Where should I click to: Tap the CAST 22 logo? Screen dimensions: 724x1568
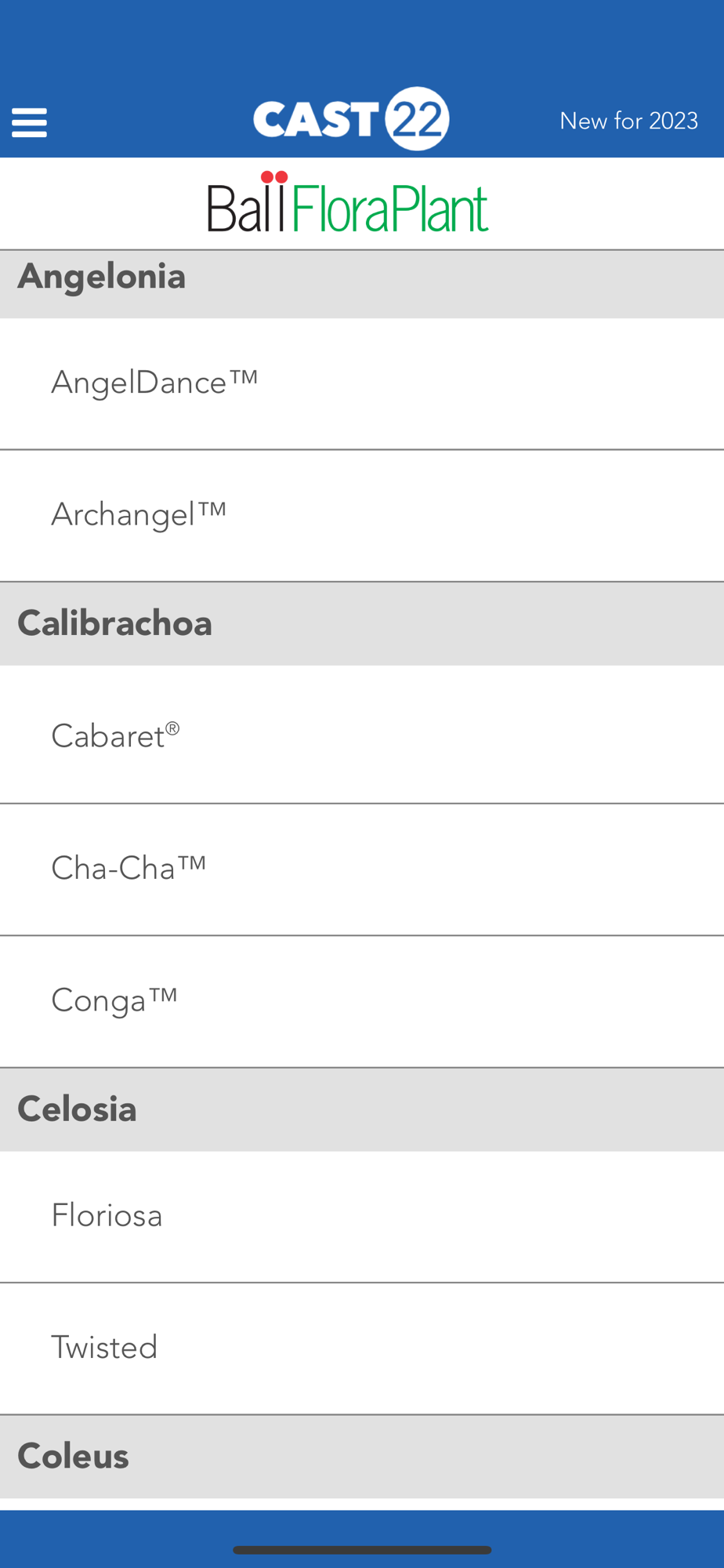pyautogui.click(x=351, y=118)
